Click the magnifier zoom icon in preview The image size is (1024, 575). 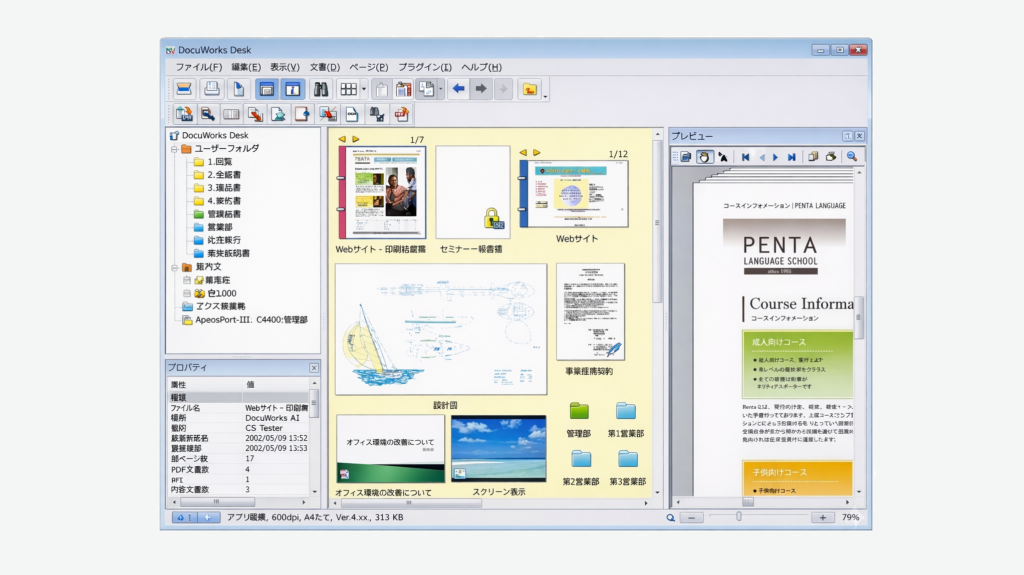(852, 157)
